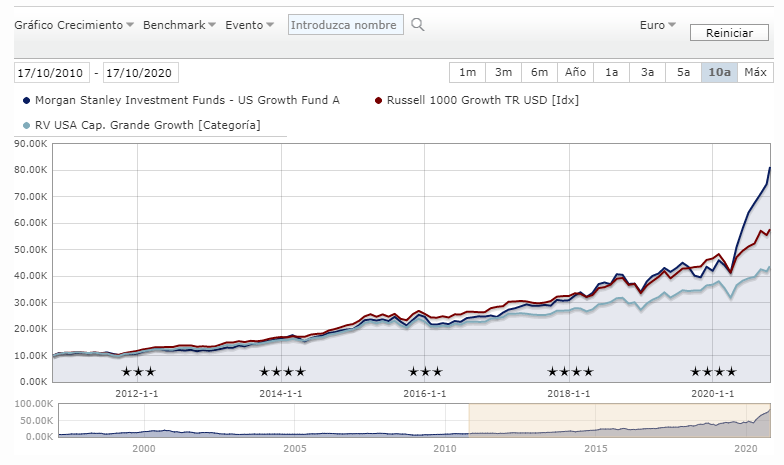Image resolution: width=784 pixels, height=465 pixels.
Task: Choose the 6m period
Action: (539, 72)
